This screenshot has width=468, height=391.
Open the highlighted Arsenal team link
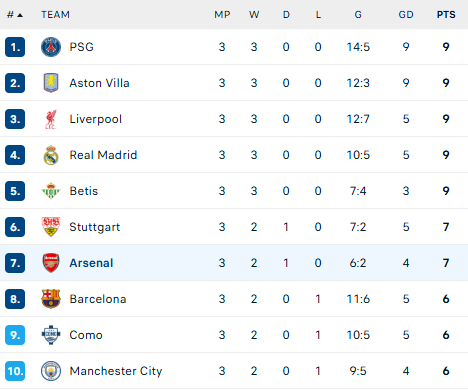coord(91,263)
